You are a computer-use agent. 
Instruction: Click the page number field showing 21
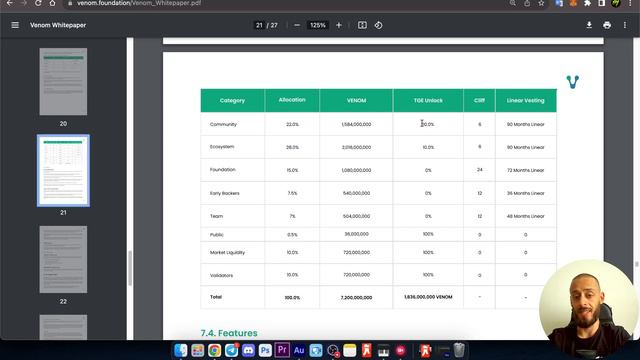(259, 25)
